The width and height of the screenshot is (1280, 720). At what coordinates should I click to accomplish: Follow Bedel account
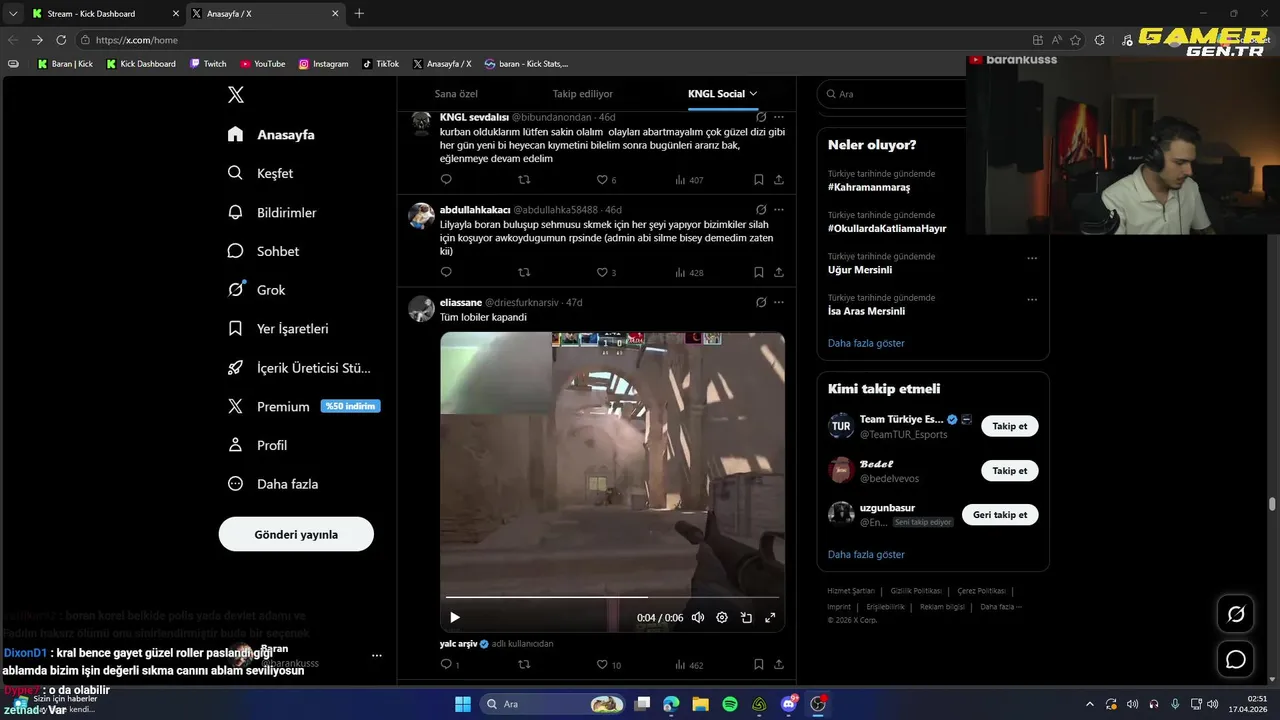point(1010,470)
